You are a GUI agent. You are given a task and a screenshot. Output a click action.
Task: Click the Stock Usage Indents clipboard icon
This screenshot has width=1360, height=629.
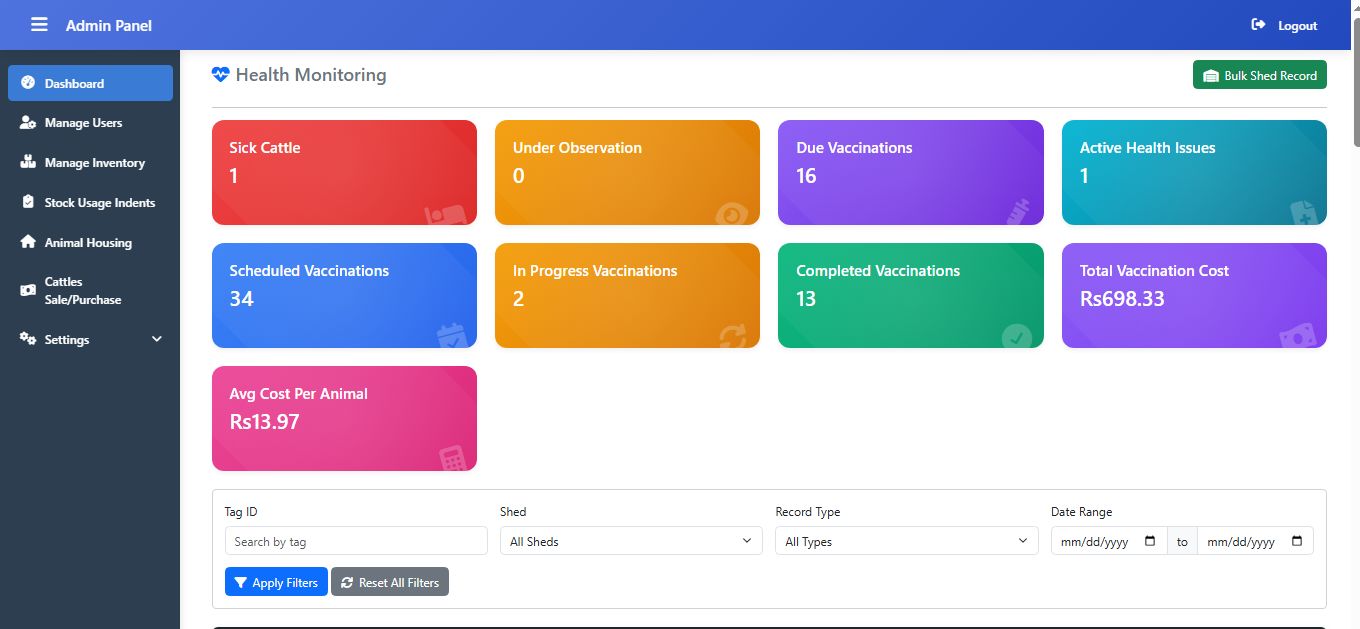(x=28, y=203)
